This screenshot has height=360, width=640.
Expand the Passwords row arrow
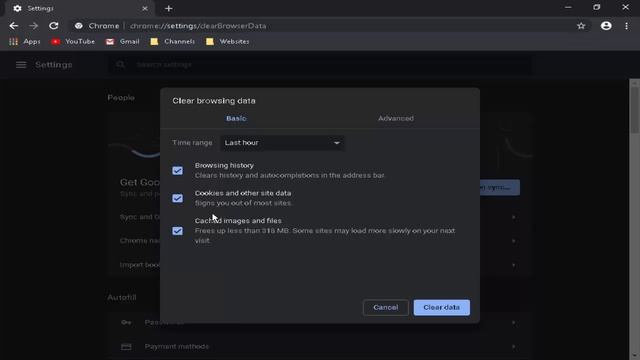click(513, 322)
